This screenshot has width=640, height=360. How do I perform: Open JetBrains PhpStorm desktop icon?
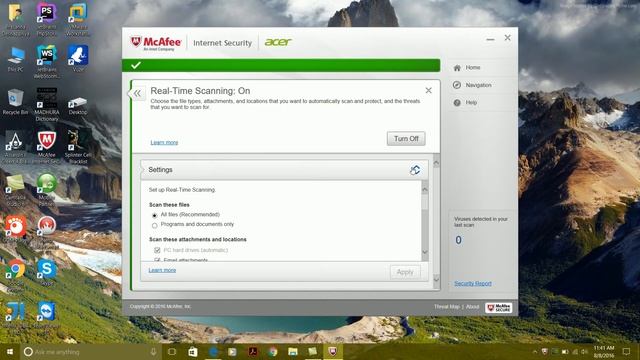coord(47,20)
